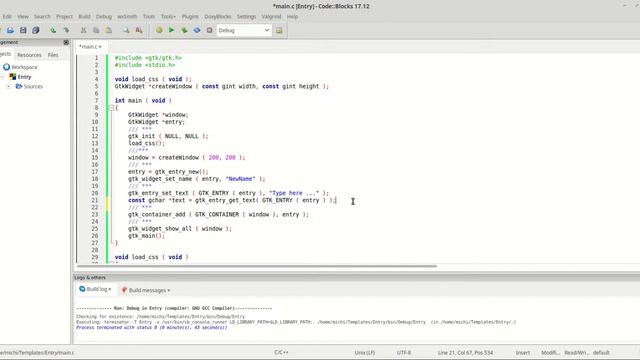640x360 pixels.
Task: Build project with the gear Build icon
Action: pyautogui.click(x=159, y=30)
